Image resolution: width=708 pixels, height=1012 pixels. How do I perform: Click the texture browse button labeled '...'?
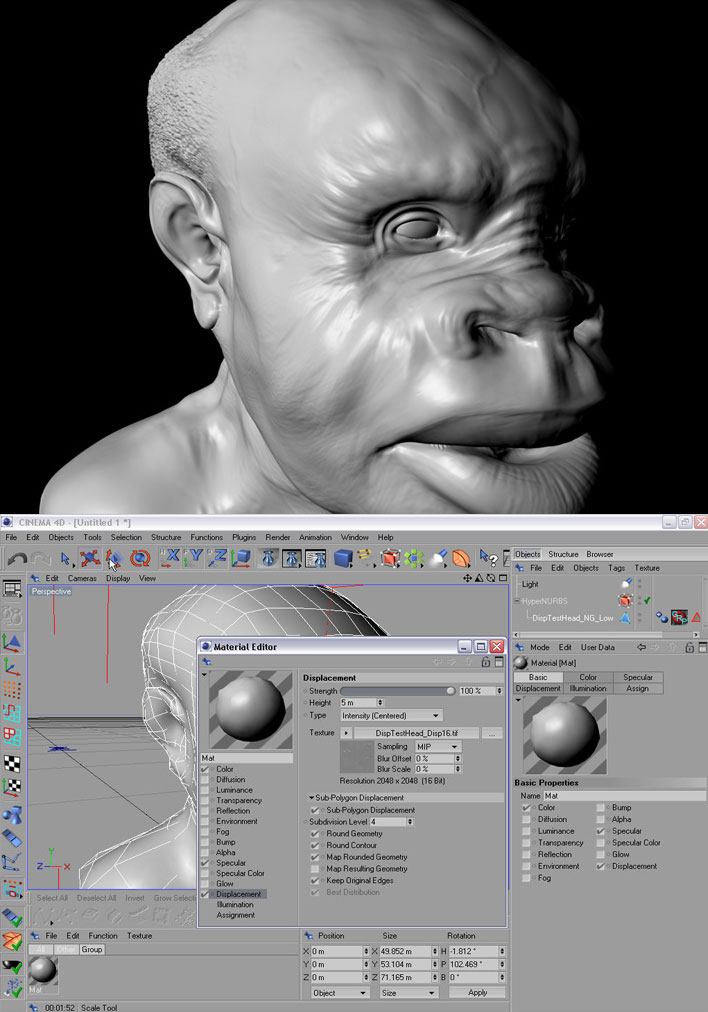tap(490, 733)
